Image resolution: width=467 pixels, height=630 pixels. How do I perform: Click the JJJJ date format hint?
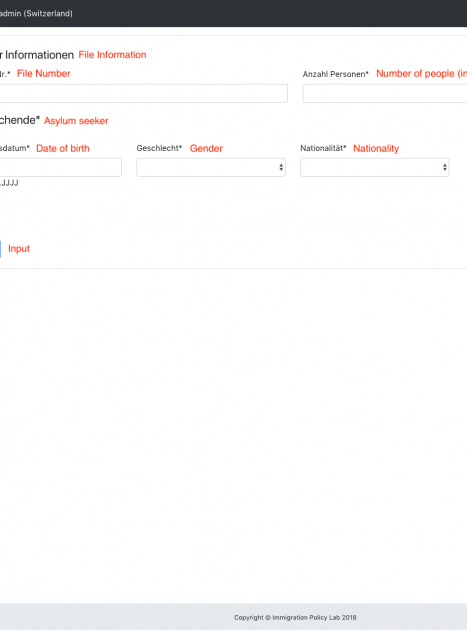click(x=9, y=183)
